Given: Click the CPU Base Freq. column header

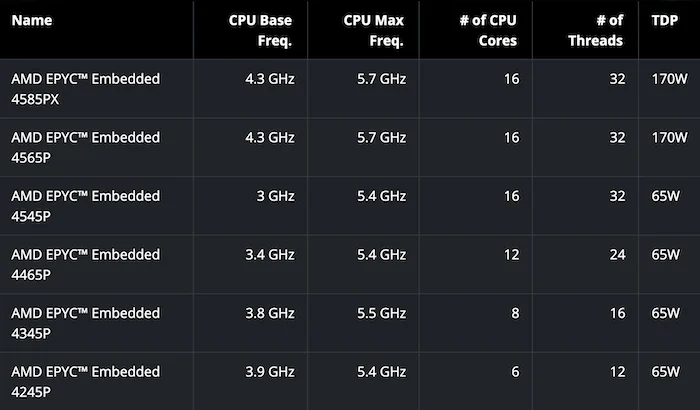Looking at the screenshot, I should 259,30.
